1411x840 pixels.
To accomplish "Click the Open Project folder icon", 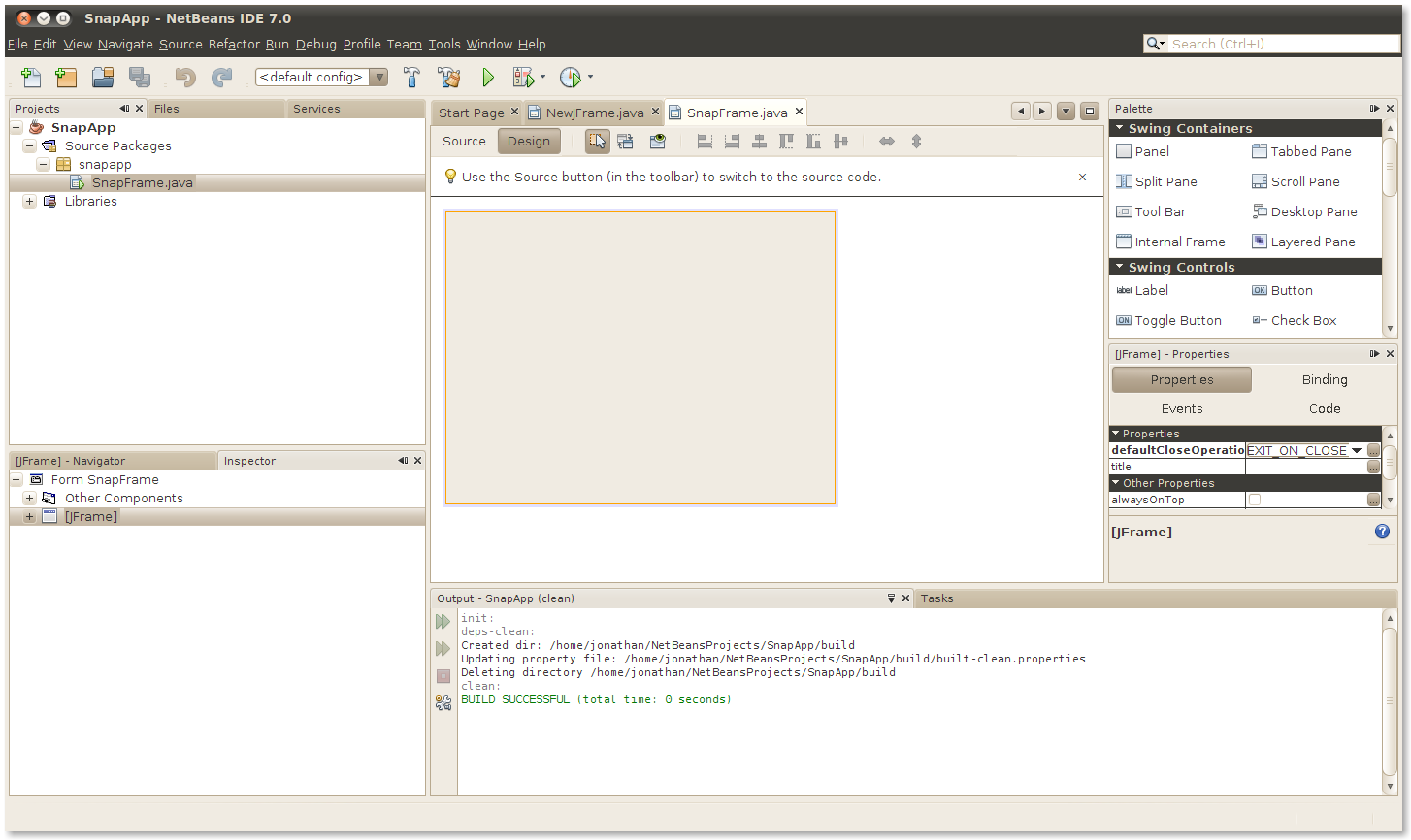I will (103, 78).
